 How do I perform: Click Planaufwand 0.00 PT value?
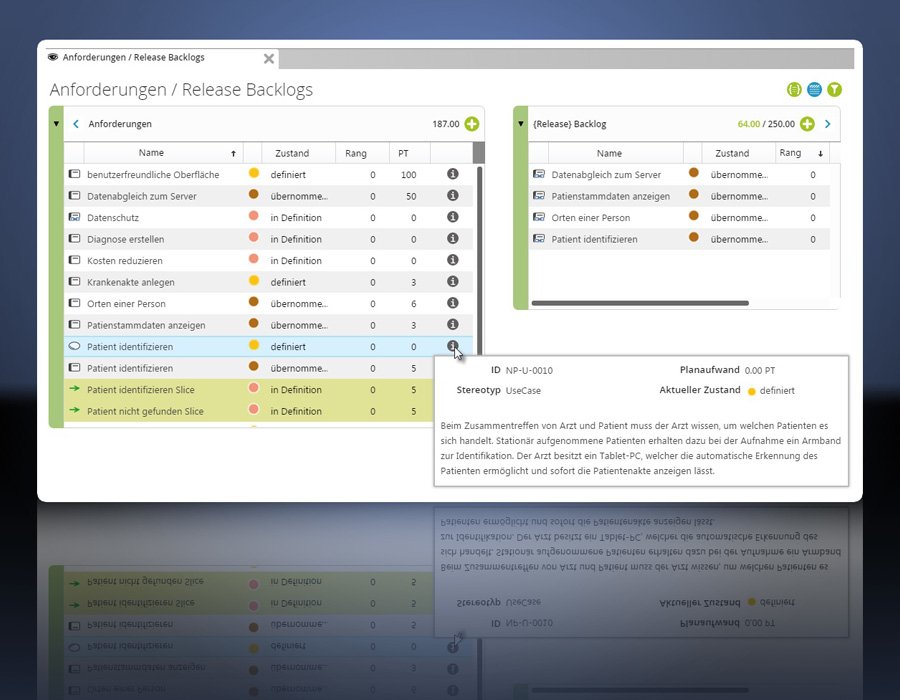click(760, 371)
